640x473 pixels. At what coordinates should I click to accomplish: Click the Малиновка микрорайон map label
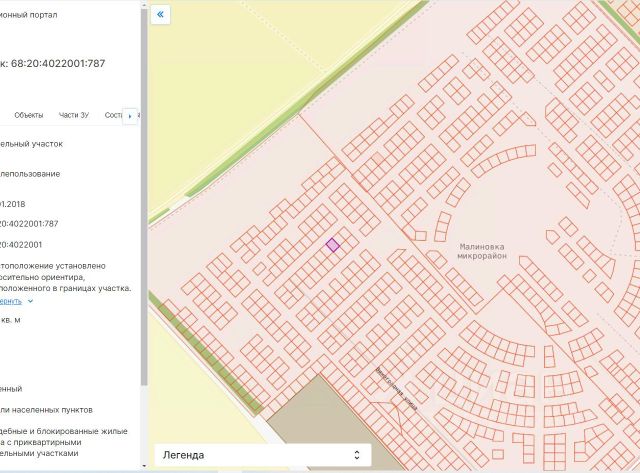tap(481, 250)
